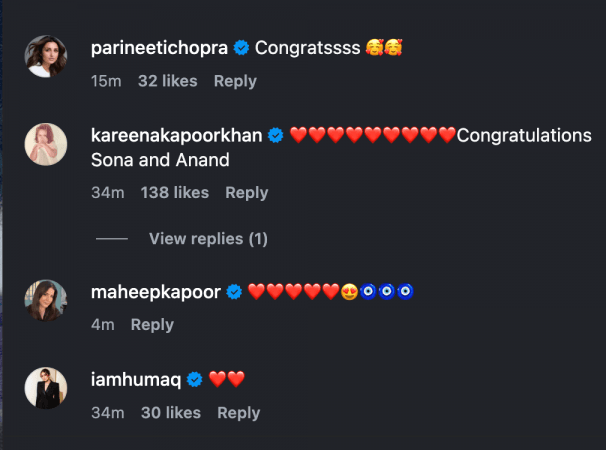Reply to iamhumaq's hearts comment
Screen dimensions: 606x450
tap(238, 413)
